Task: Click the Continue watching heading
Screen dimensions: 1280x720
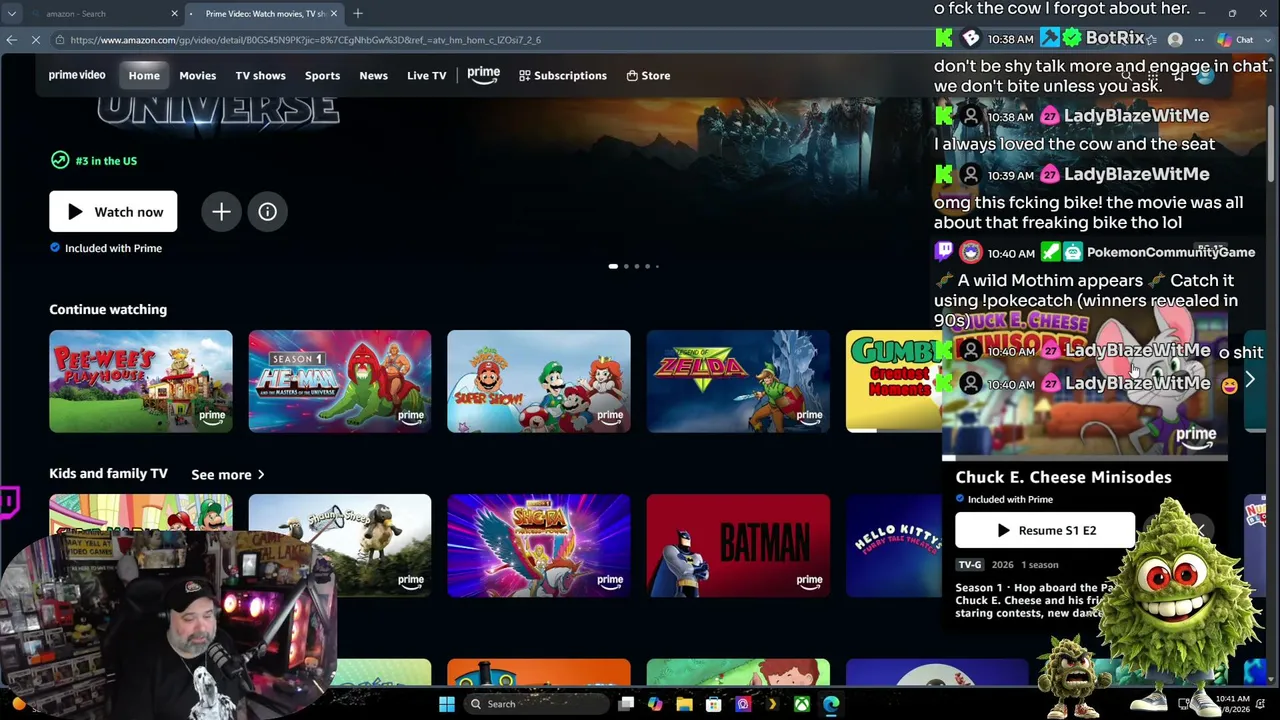Action: click(x=108, y=310)
